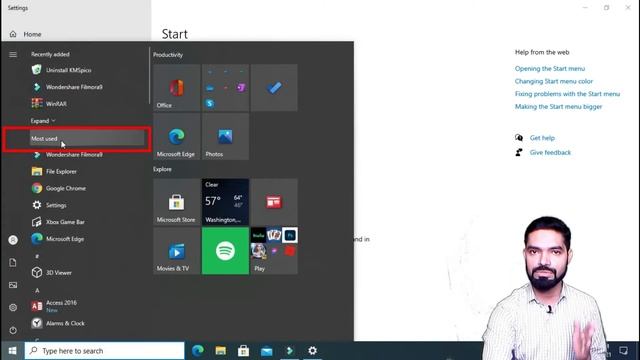Open Settings gear on the taskbar
The width and height of the screenshot is (640, 360).
pos(312,351)
